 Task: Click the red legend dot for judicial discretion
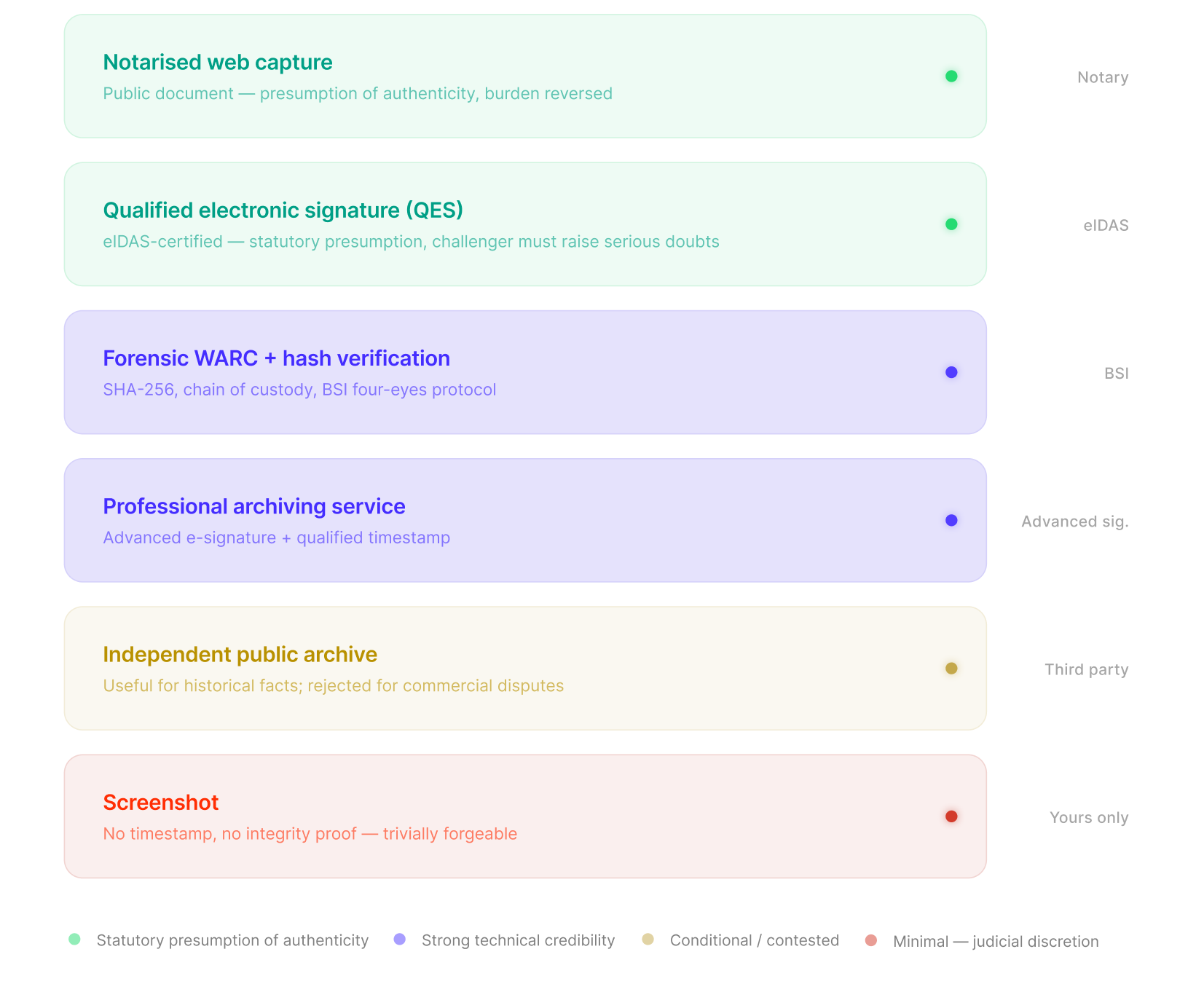click(871, 941)
